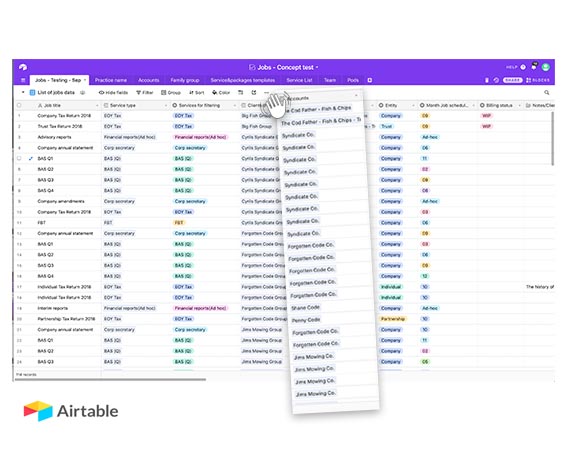Click the collaborators icon beside List of jobs data

pyautogui.click(x=82, y=93)
